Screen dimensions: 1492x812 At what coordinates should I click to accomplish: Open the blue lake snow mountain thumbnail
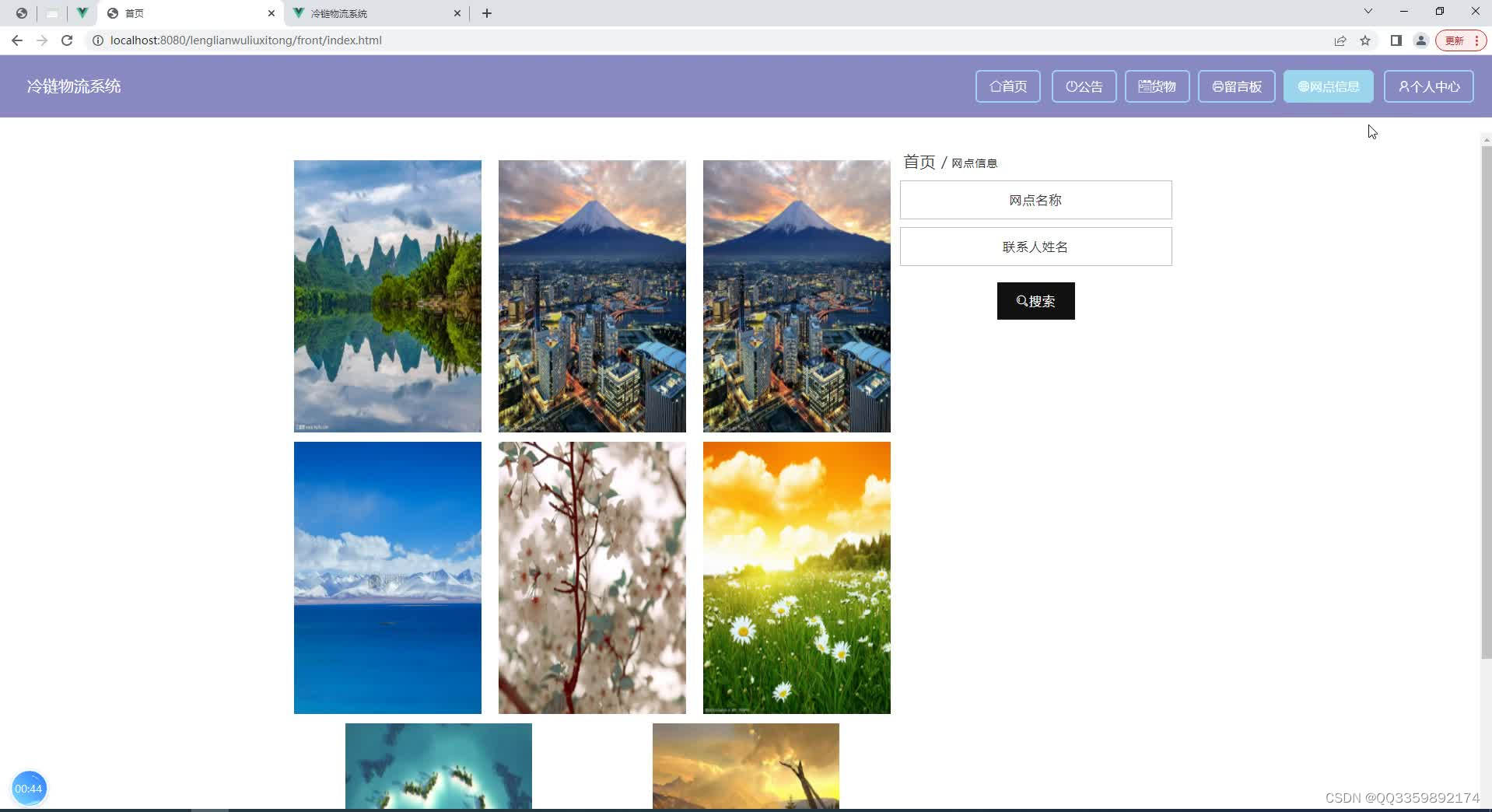coord(387,578)
